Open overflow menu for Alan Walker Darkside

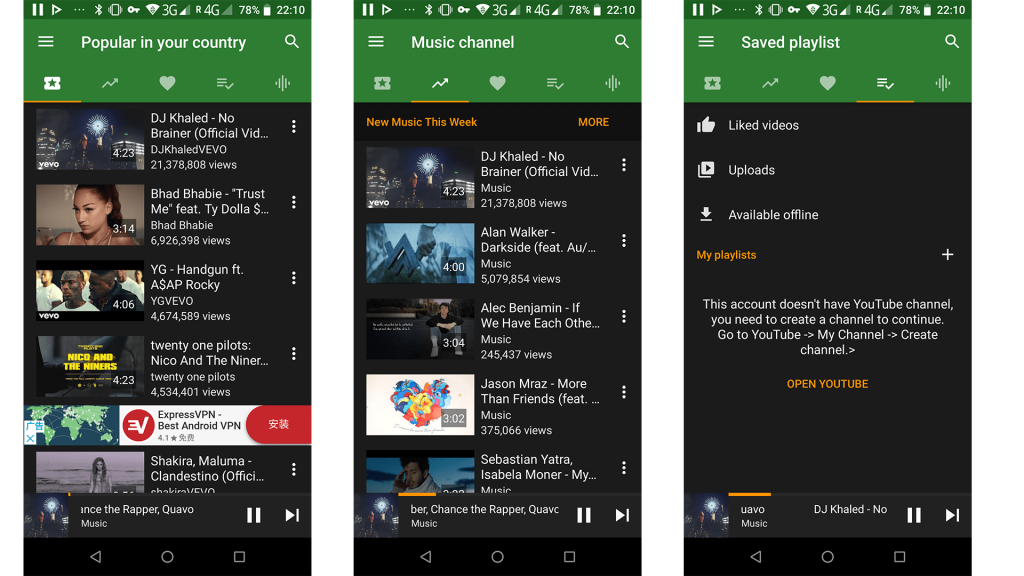click(x=624, y=241)
